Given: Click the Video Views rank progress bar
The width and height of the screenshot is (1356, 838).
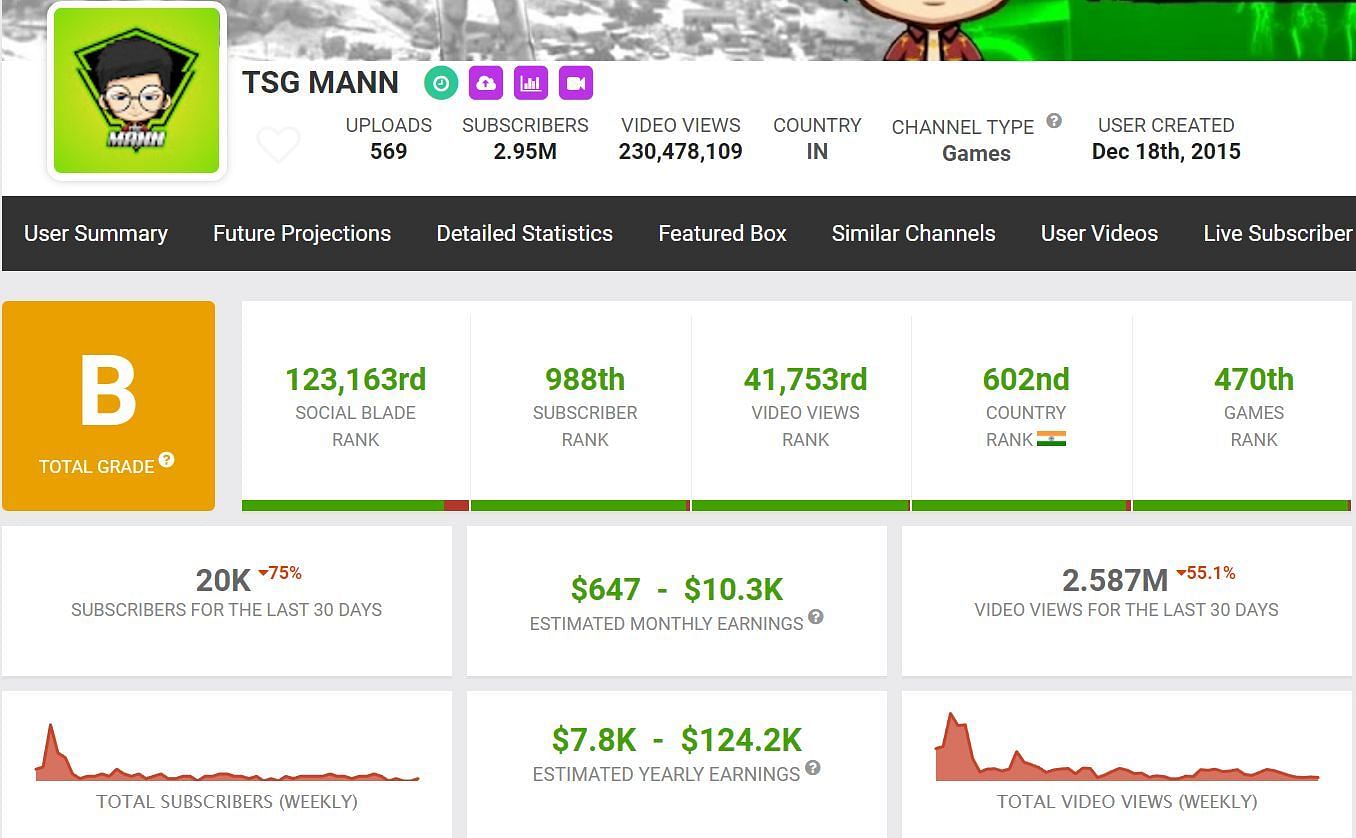Looking at the screenshot, I should 801,506.
